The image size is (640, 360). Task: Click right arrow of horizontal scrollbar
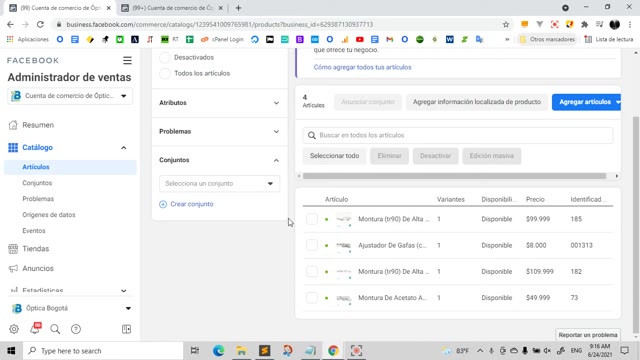[x=617, y=176]
